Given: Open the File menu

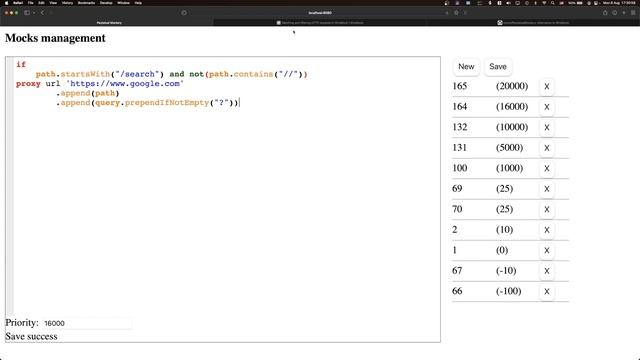Looking at the screenshot, I should [x=31, y=3].
